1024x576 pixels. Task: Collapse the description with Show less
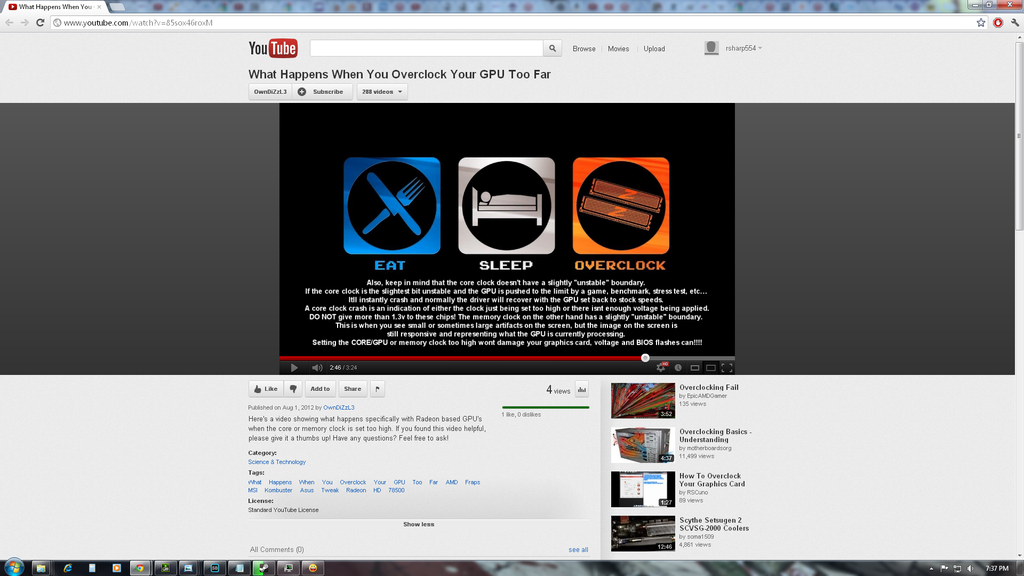click(x=418, y=523)
